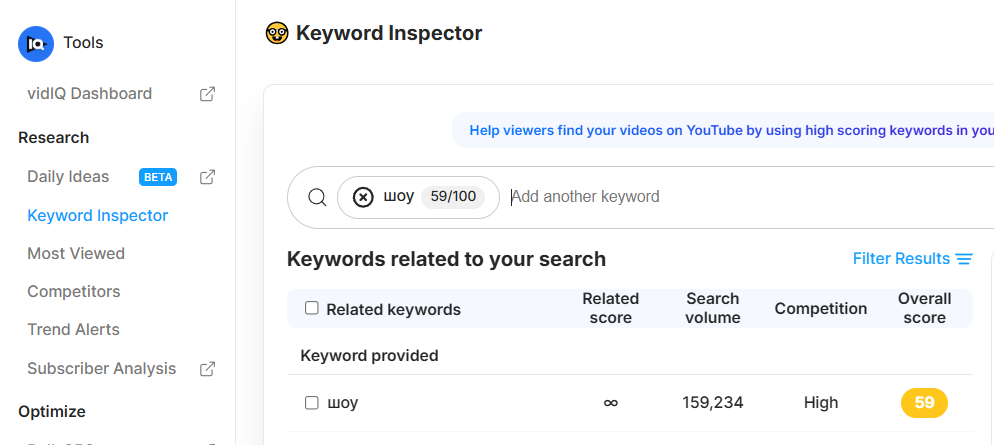Screen dimensions: 994x445
Task: Click the Filter Results lines icon
Action: (x=964, y=259)
